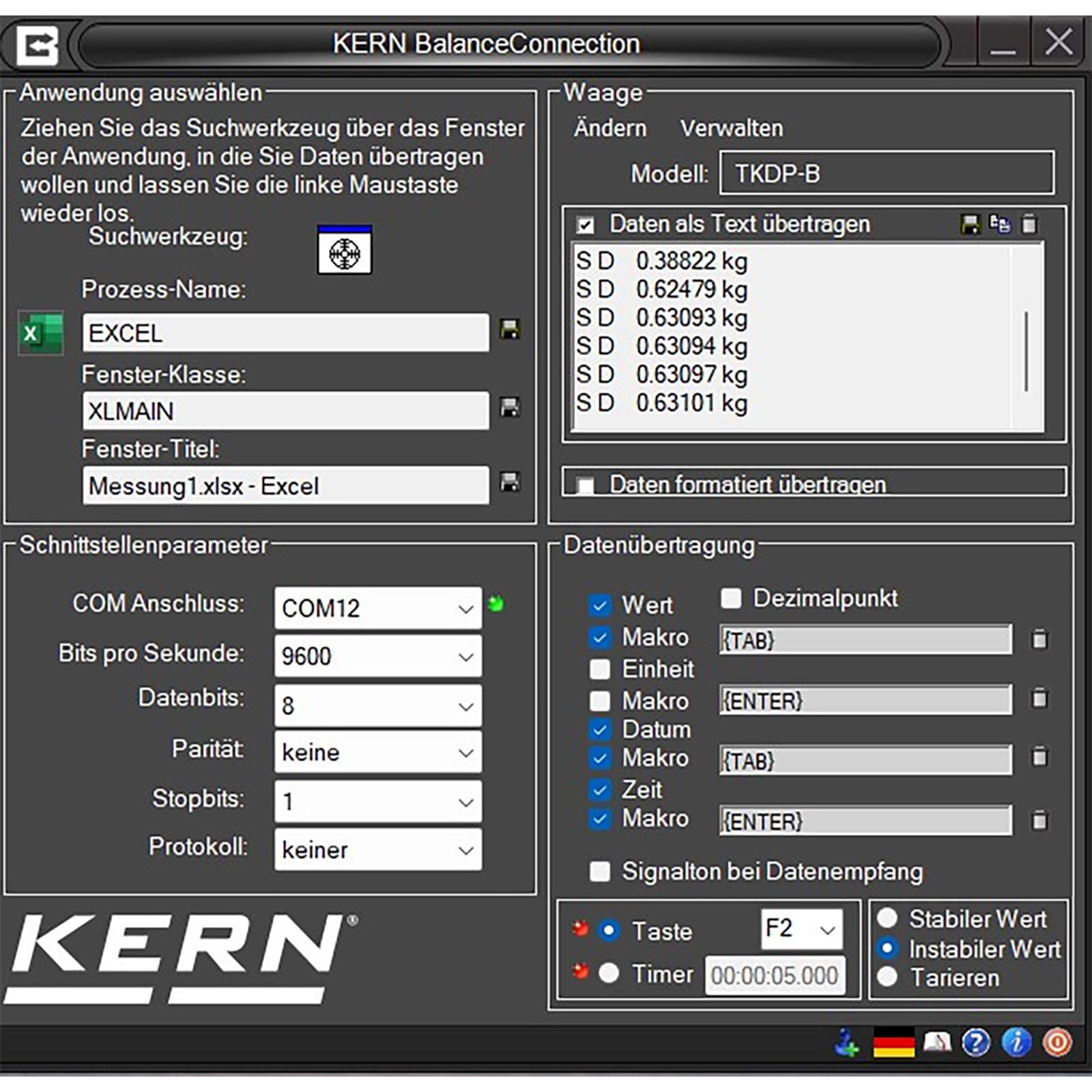Click green COM port connection indicator
Viewport: 1092px width, 1092px height.
(496, 603)
